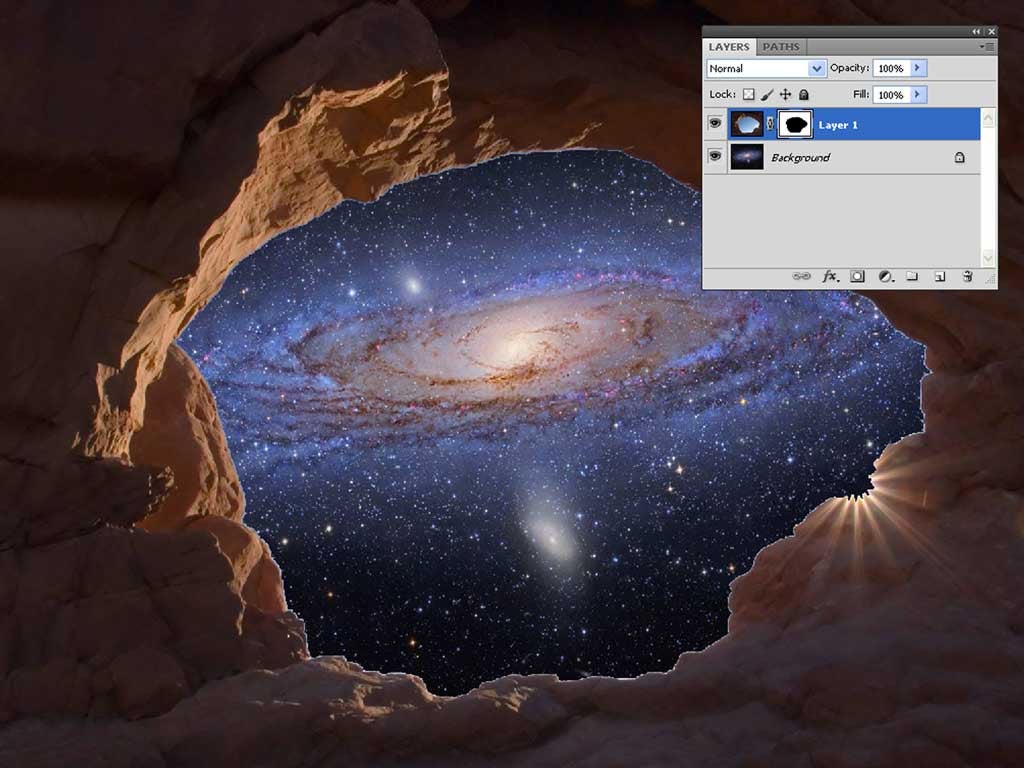Click the Delete Layer trash icon
1024x768 pixels.
click(x=968, y=276)
